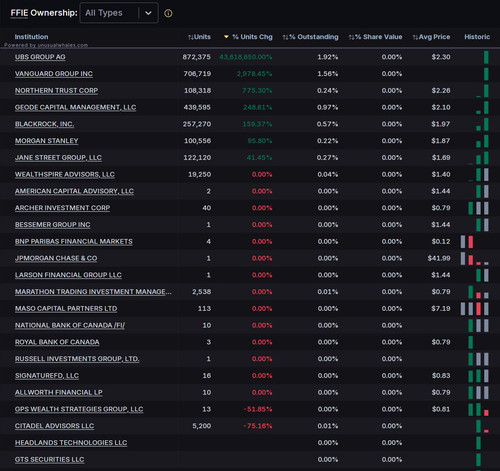
Task: Click UBS GROUP AG historic bar chart
Action: [486, 57]
